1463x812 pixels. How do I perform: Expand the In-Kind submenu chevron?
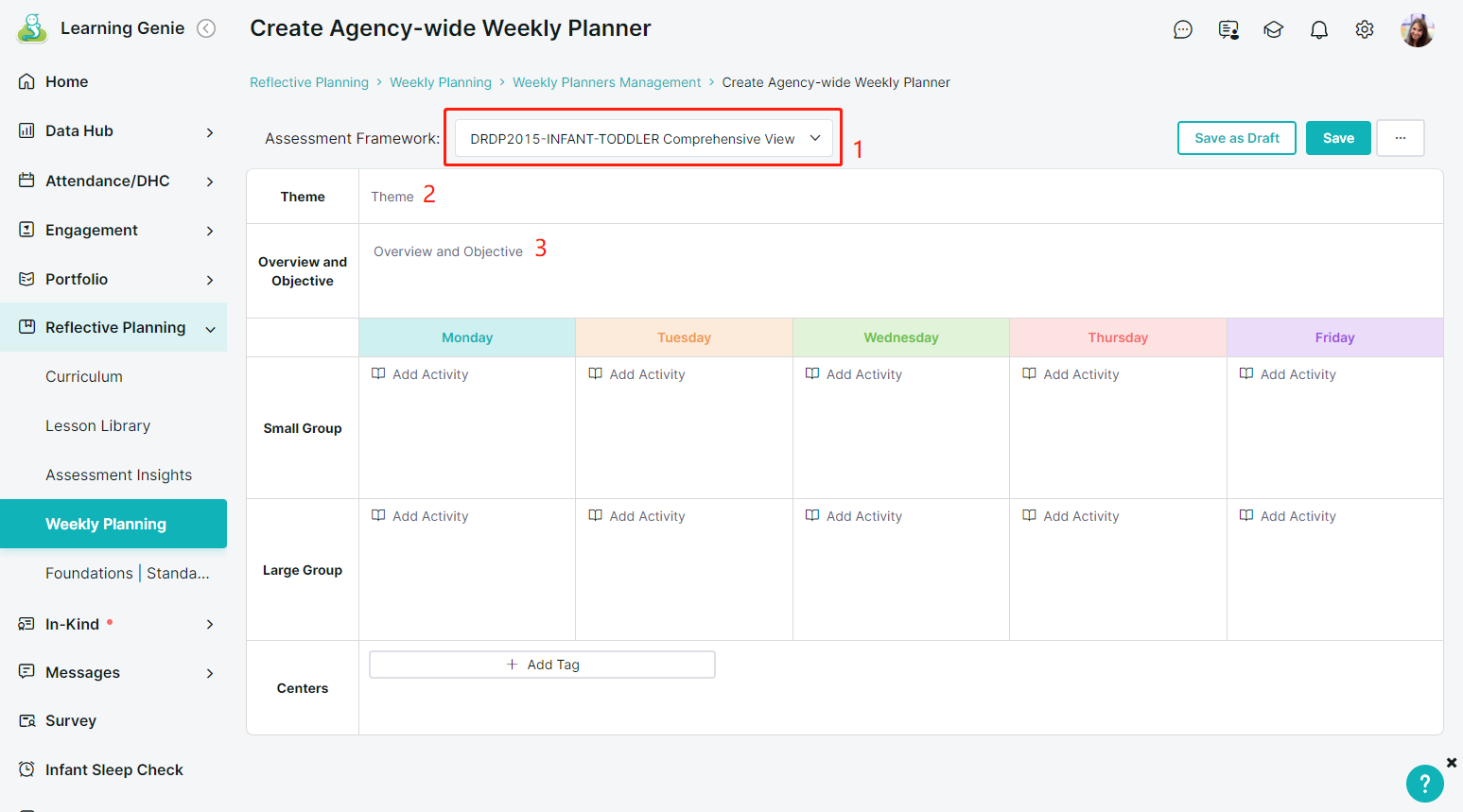tap(210, 624)
